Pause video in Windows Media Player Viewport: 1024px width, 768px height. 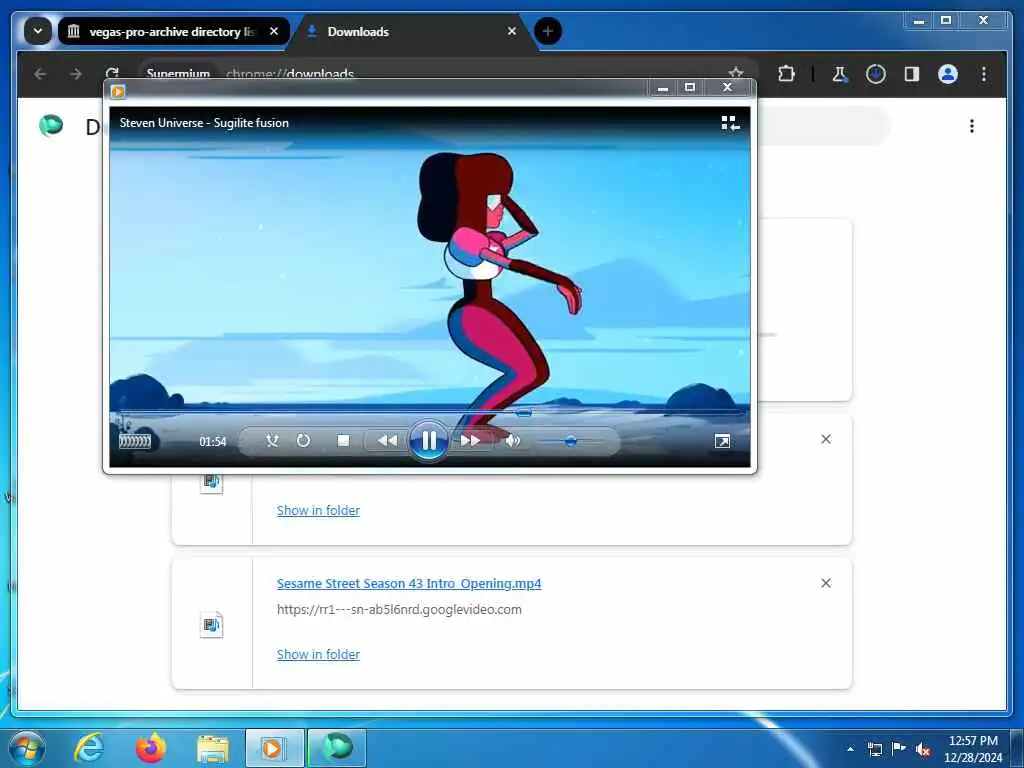(428, 441)
